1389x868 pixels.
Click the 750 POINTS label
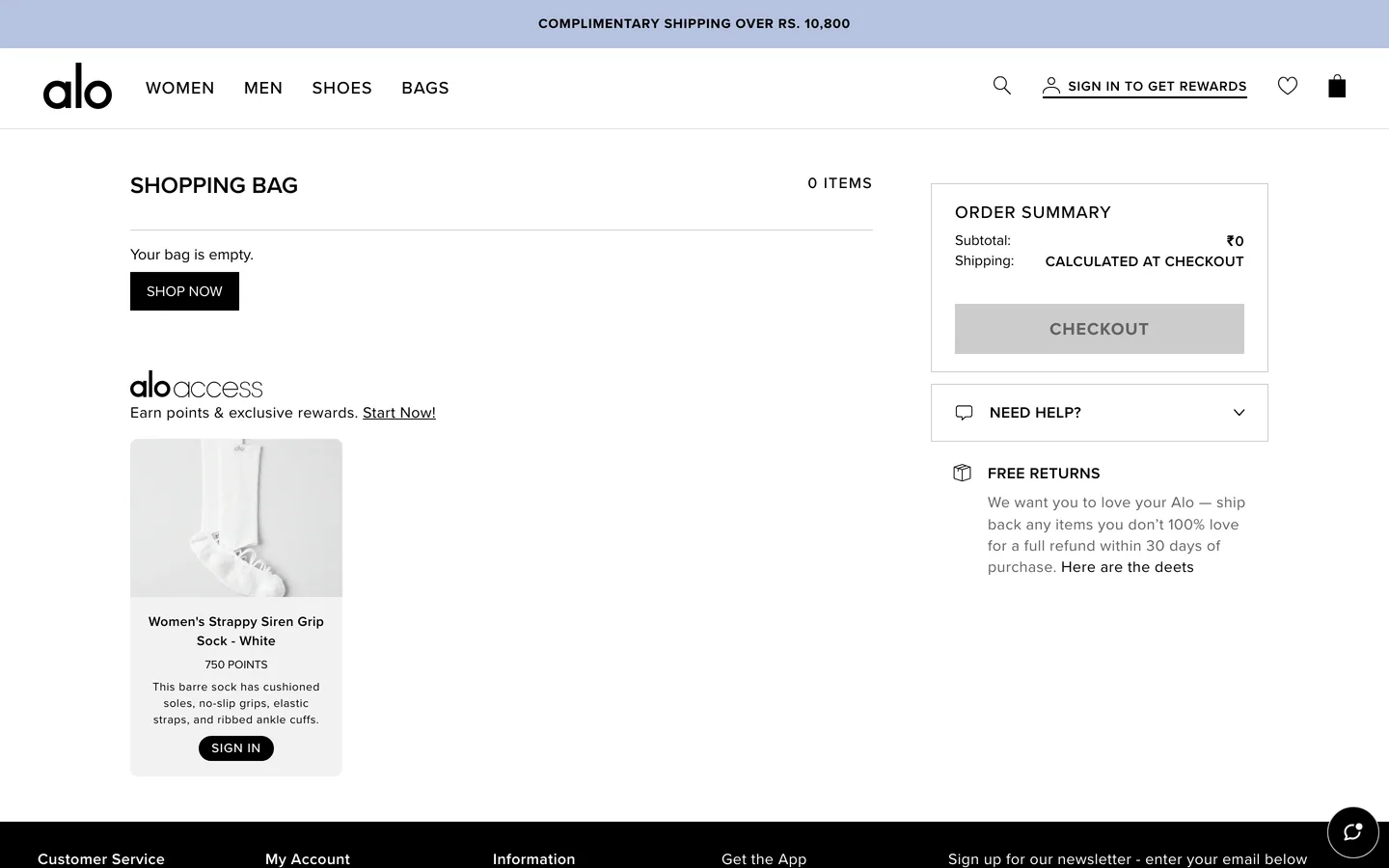click(x=236, y=665)
